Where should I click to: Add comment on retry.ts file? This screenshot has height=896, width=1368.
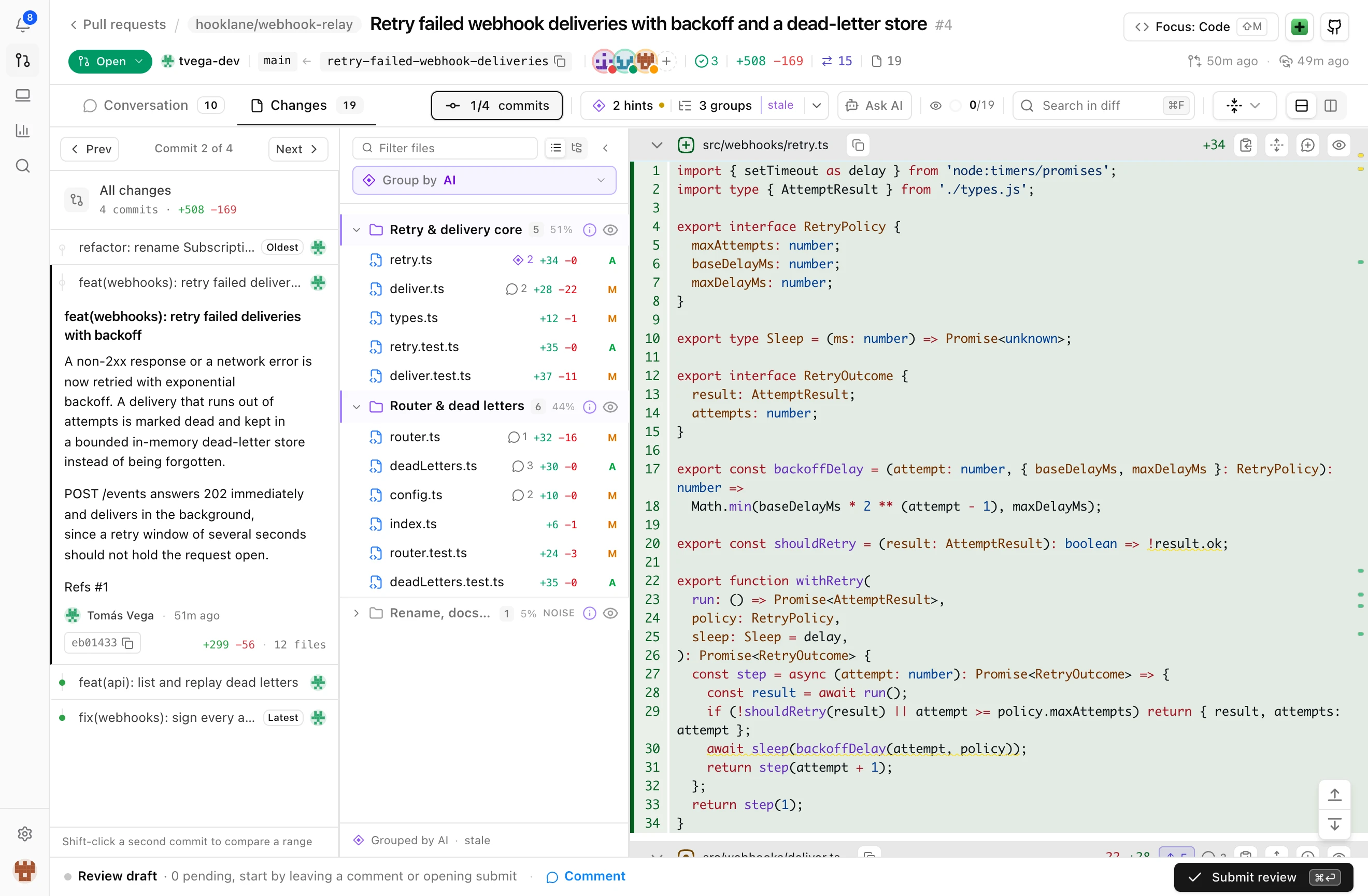click(x=1308, y=146)
